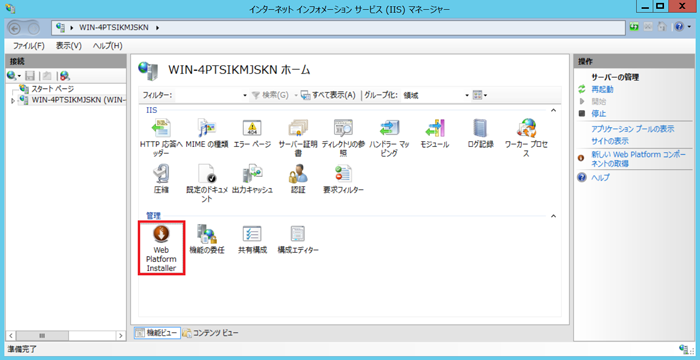Viewport: 700px width, 360px height.
Task: Open the ディレクトリの参照 feature
Action: coord(343,138)
